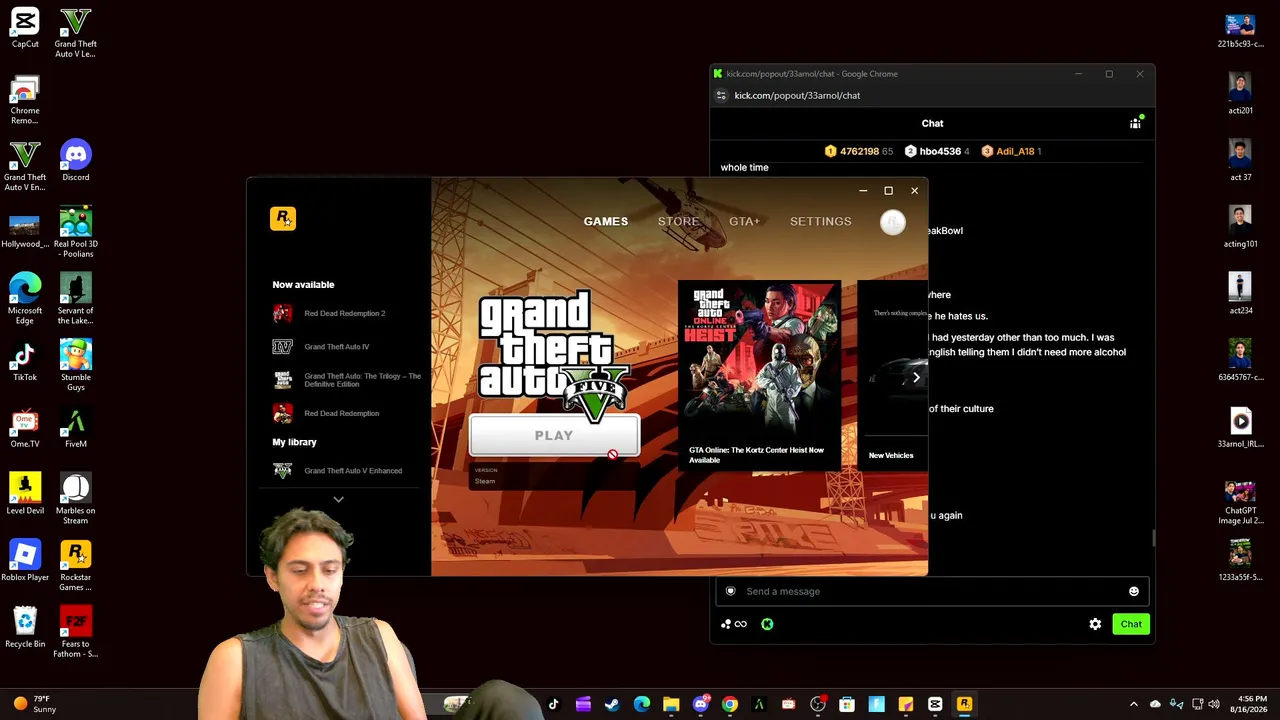Viewport: 1280px width, 720px height.
Task: Click the Rockstar Games logo in the launcher
Action: pyautogui.click(x=283, y=219)
